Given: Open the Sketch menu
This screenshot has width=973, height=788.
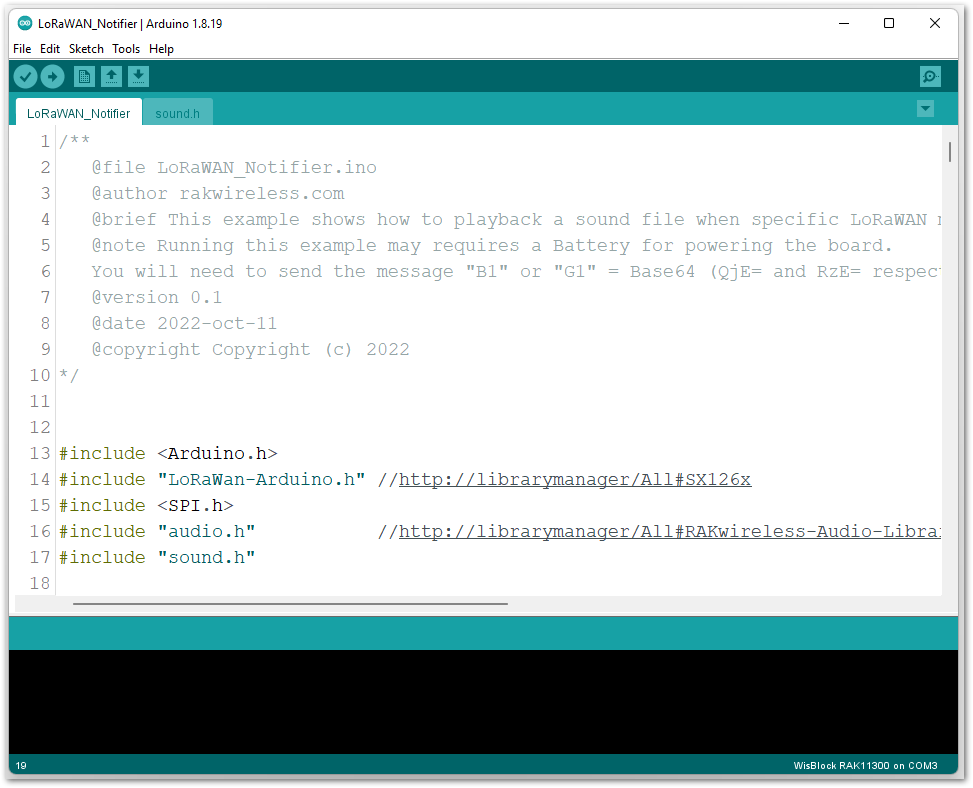Looking at the screenshot, I should point(86,49).
